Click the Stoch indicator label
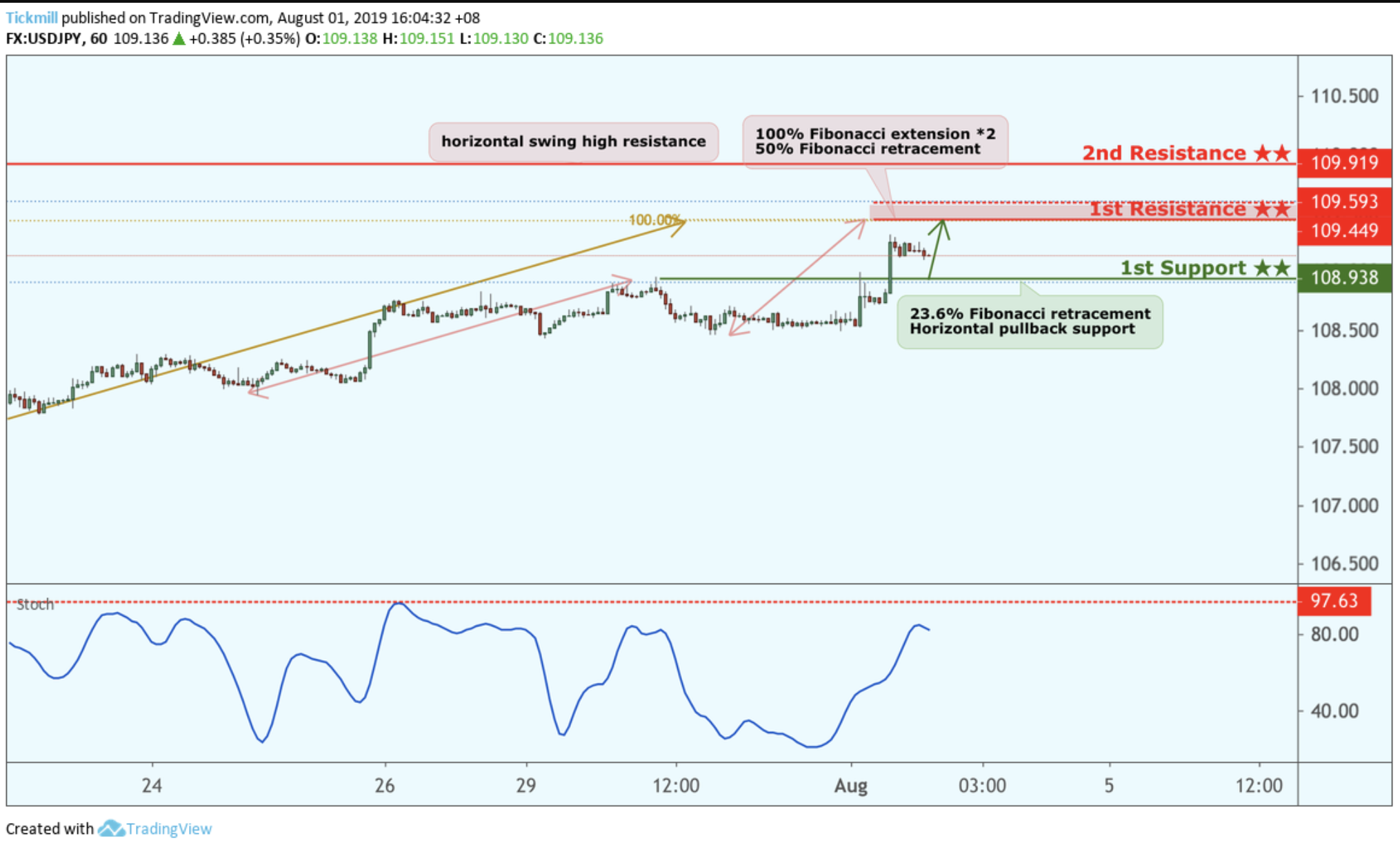 (35, 605)
